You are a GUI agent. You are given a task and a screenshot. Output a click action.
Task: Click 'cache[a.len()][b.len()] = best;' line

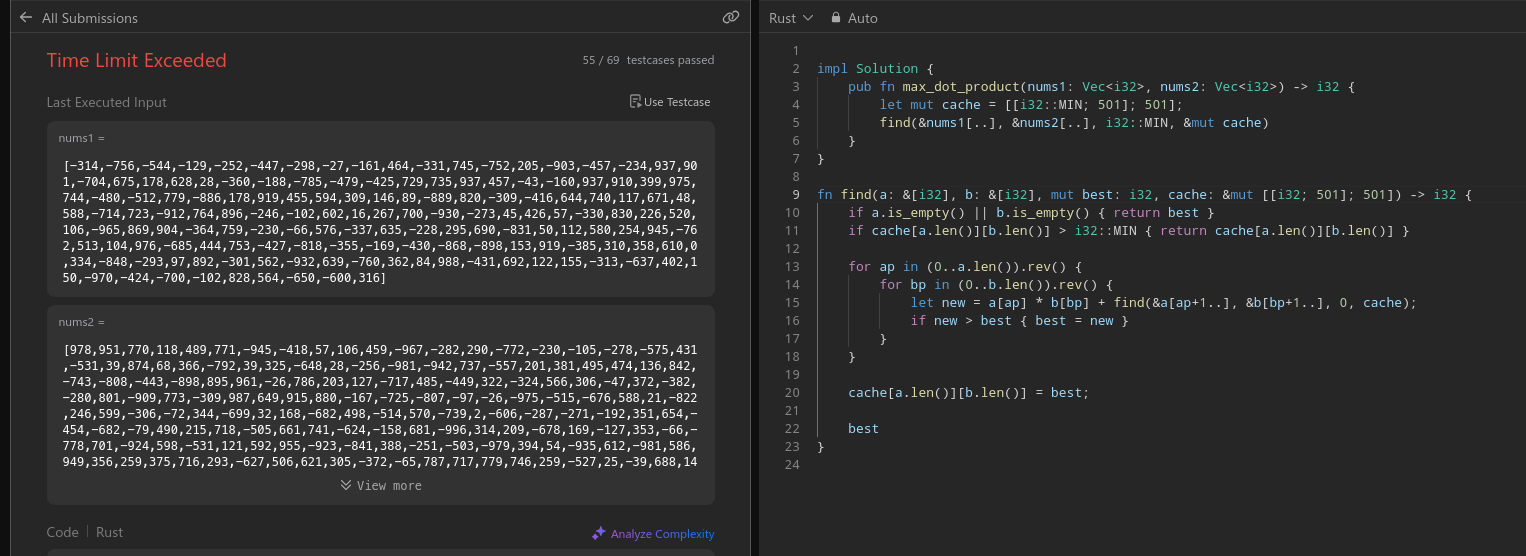[x=968, y=393]
